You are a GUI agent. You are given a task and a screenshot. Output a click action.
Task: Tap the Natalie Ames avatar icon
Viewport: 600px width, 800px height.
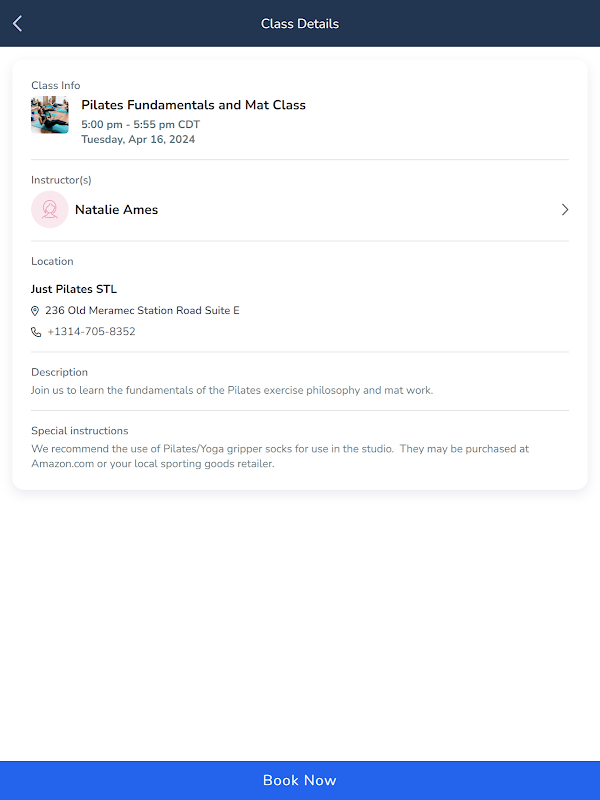coord(49,210)
